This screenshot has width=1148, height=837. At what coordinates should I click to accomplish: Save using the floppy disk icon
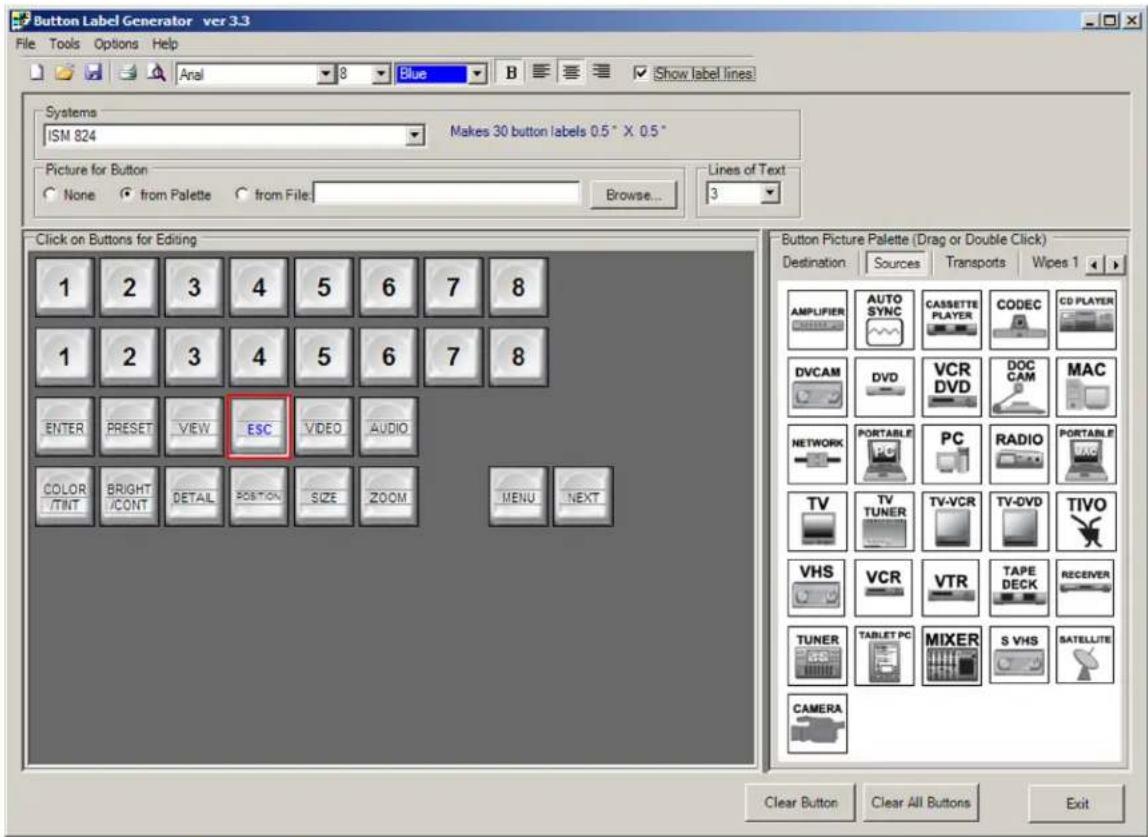coord(94,72)
